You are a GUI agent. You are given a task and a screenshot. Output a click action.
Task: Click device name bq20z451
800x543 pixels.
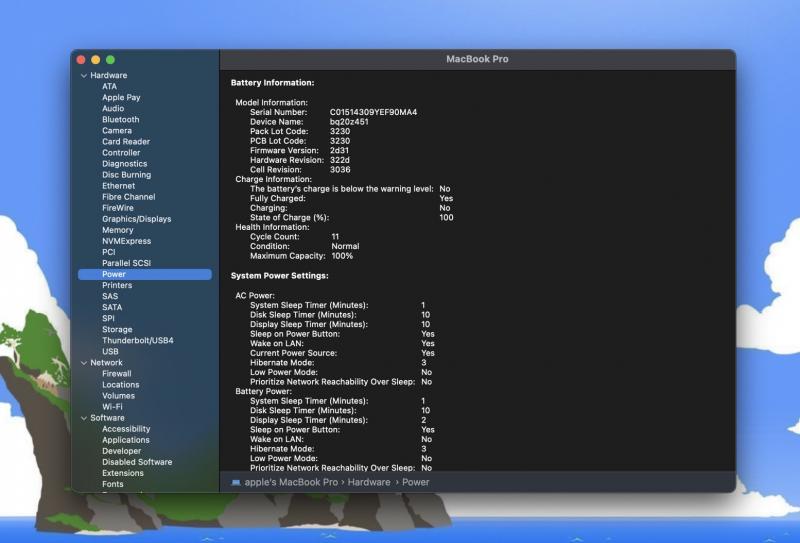click(349, 122)
